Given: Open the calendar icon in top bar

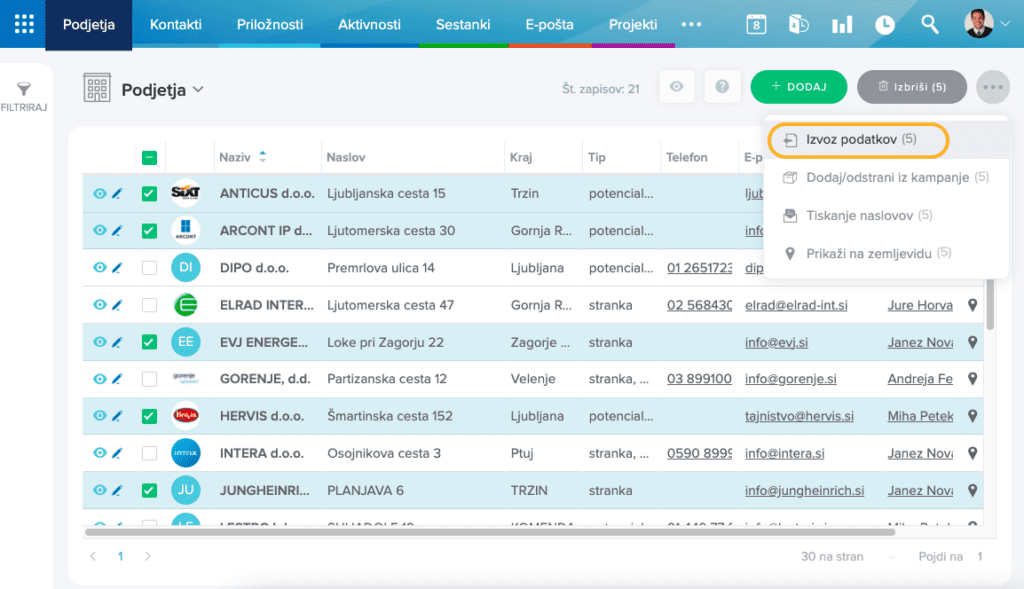Looking at the screenshot, I should (x=756, y=25).
